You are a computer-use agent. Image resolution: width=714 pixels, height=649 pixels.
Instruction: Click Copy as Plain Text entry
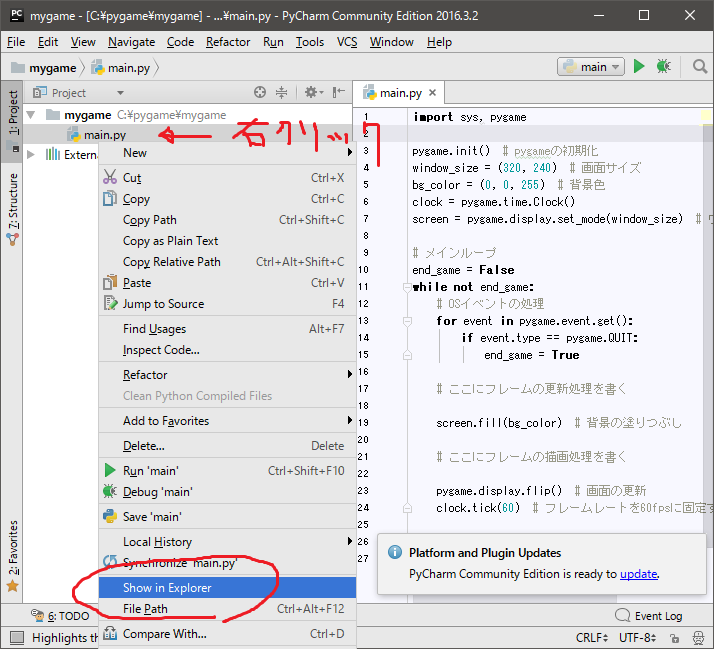pyautogui.click(x=227, y=240)
